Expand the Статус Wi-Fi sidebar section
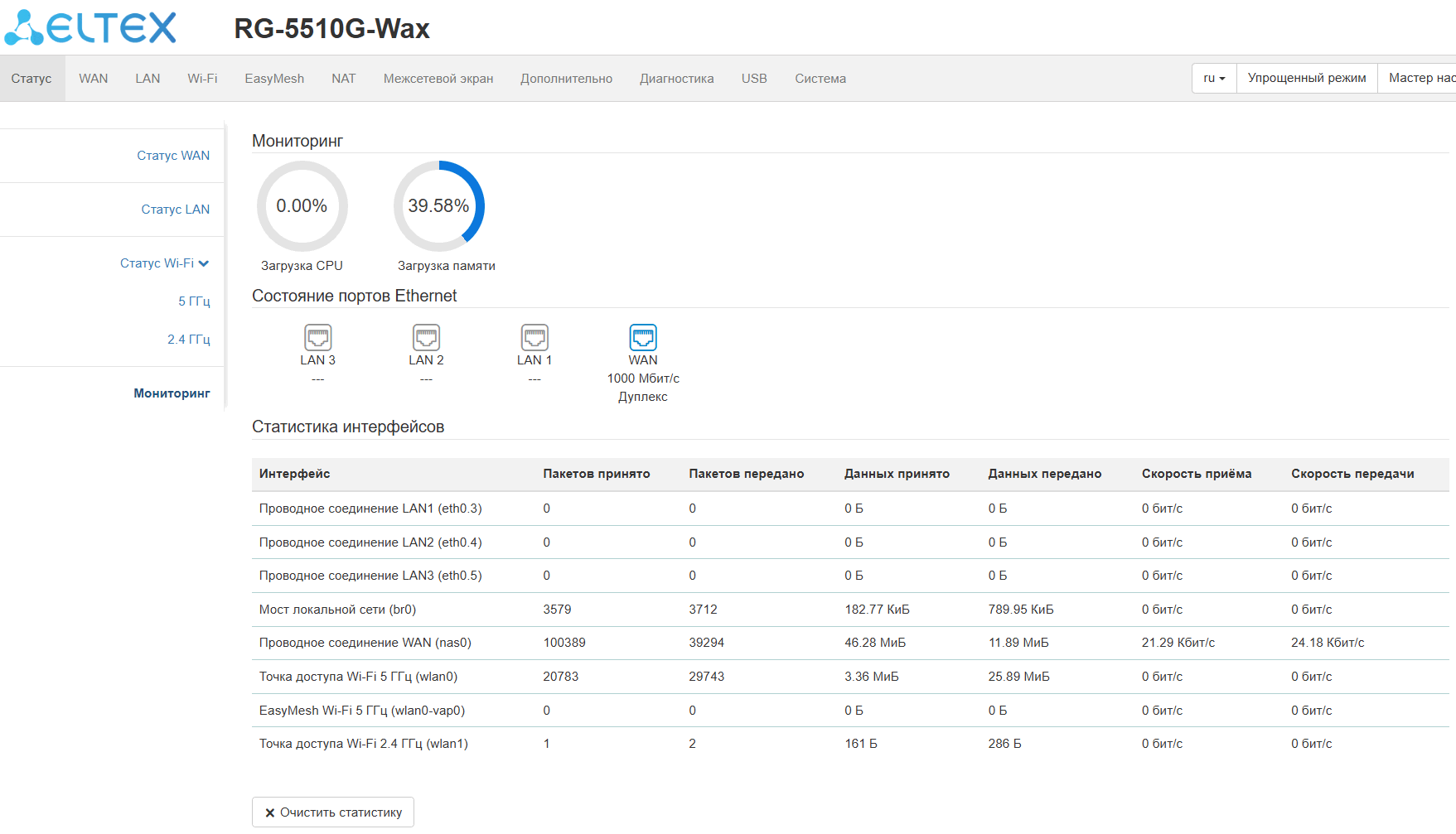 (x=164, y=263)
